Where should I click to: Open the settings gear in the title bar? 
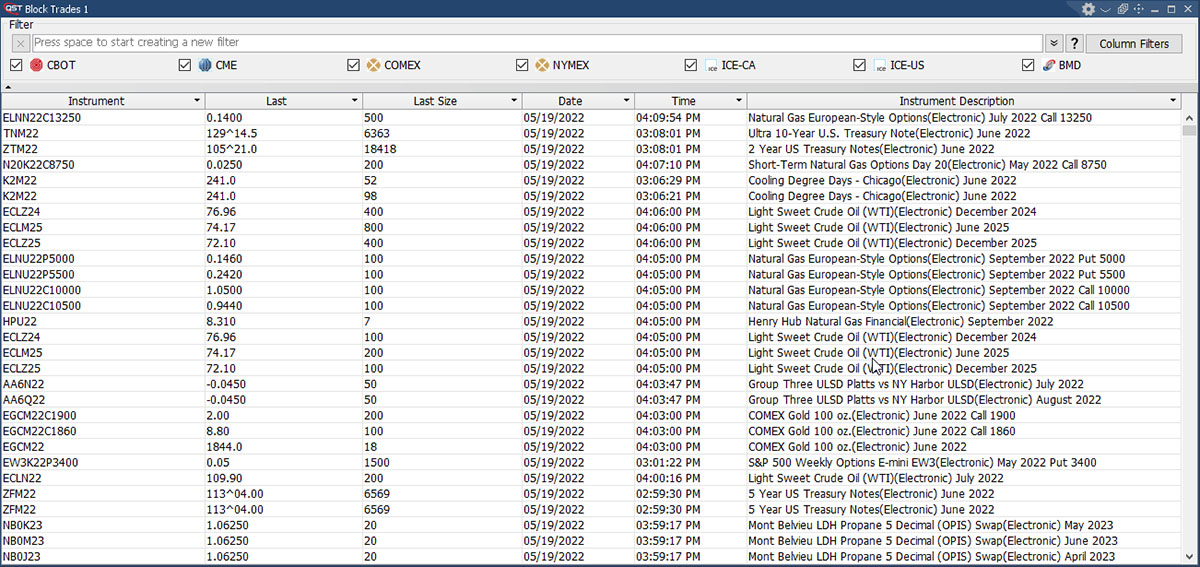[x=1088, y=9]
